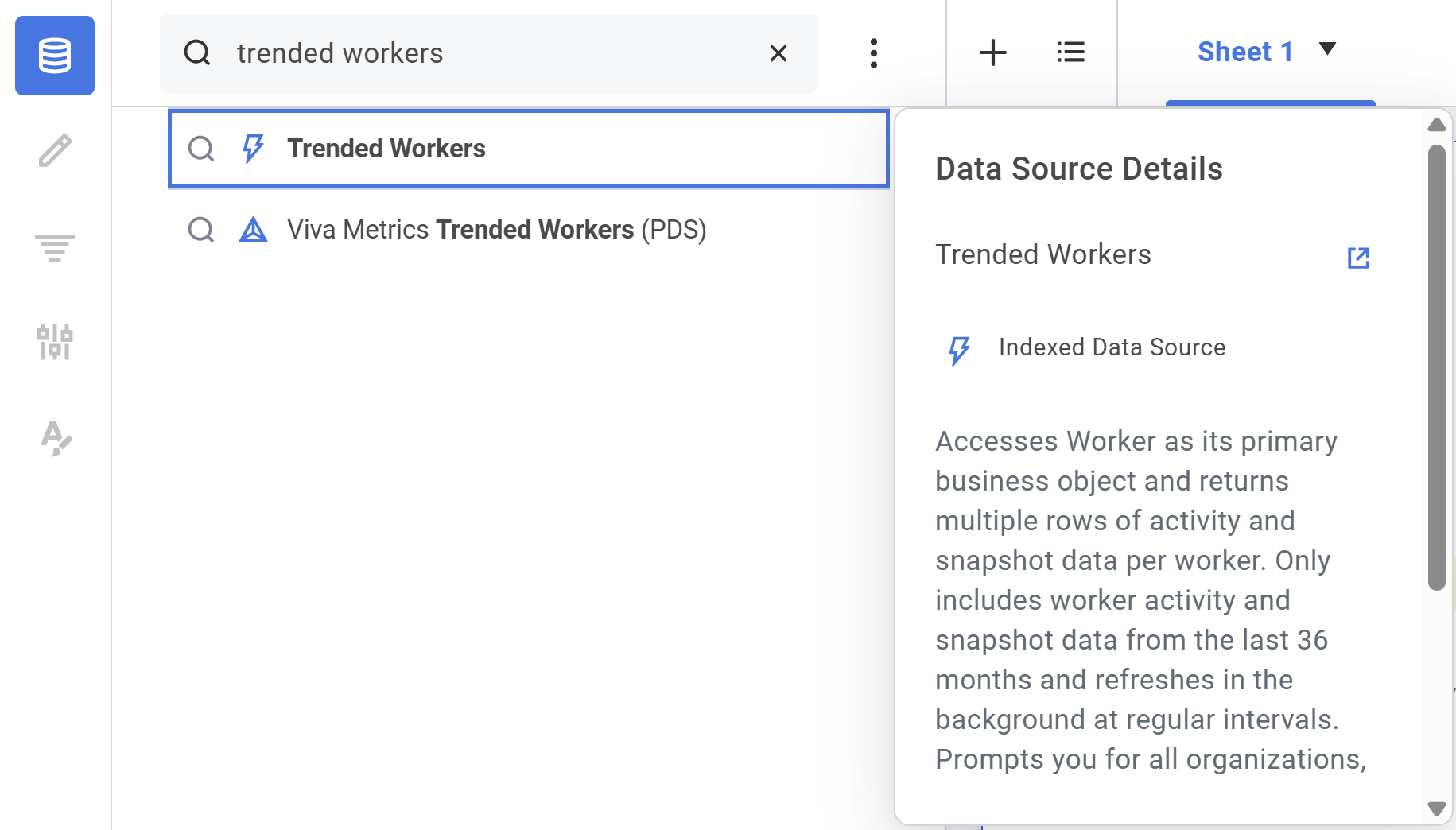Click the Data Source Details heading
The width and height of the screenshot is (1456, 830).
tap(1079, 169)
